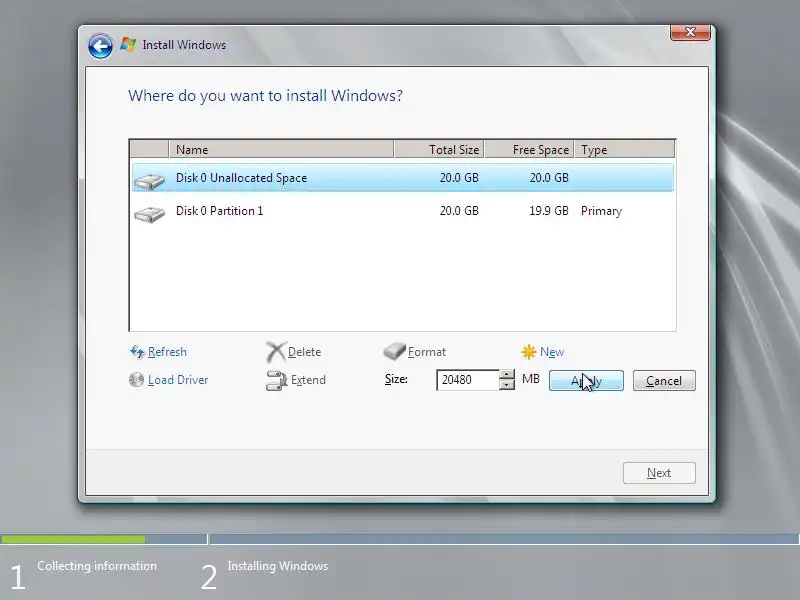Sort by the Name column header

[281, 149]
